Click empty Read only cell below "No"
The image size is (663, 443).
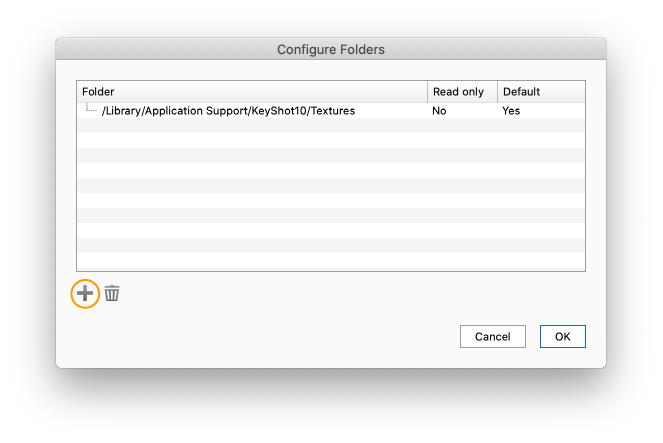460,126
